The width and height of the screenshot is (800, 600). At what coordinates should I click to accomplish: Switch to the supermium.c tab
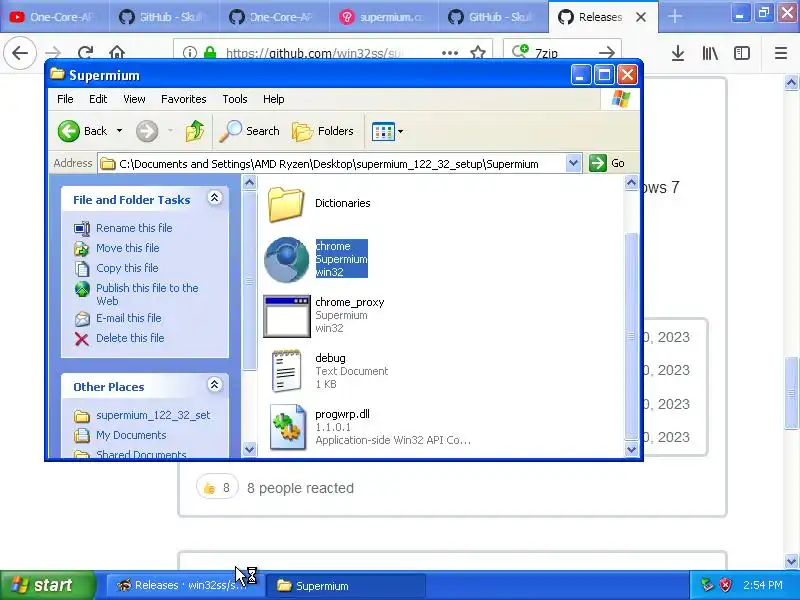[x=383, y=17]
